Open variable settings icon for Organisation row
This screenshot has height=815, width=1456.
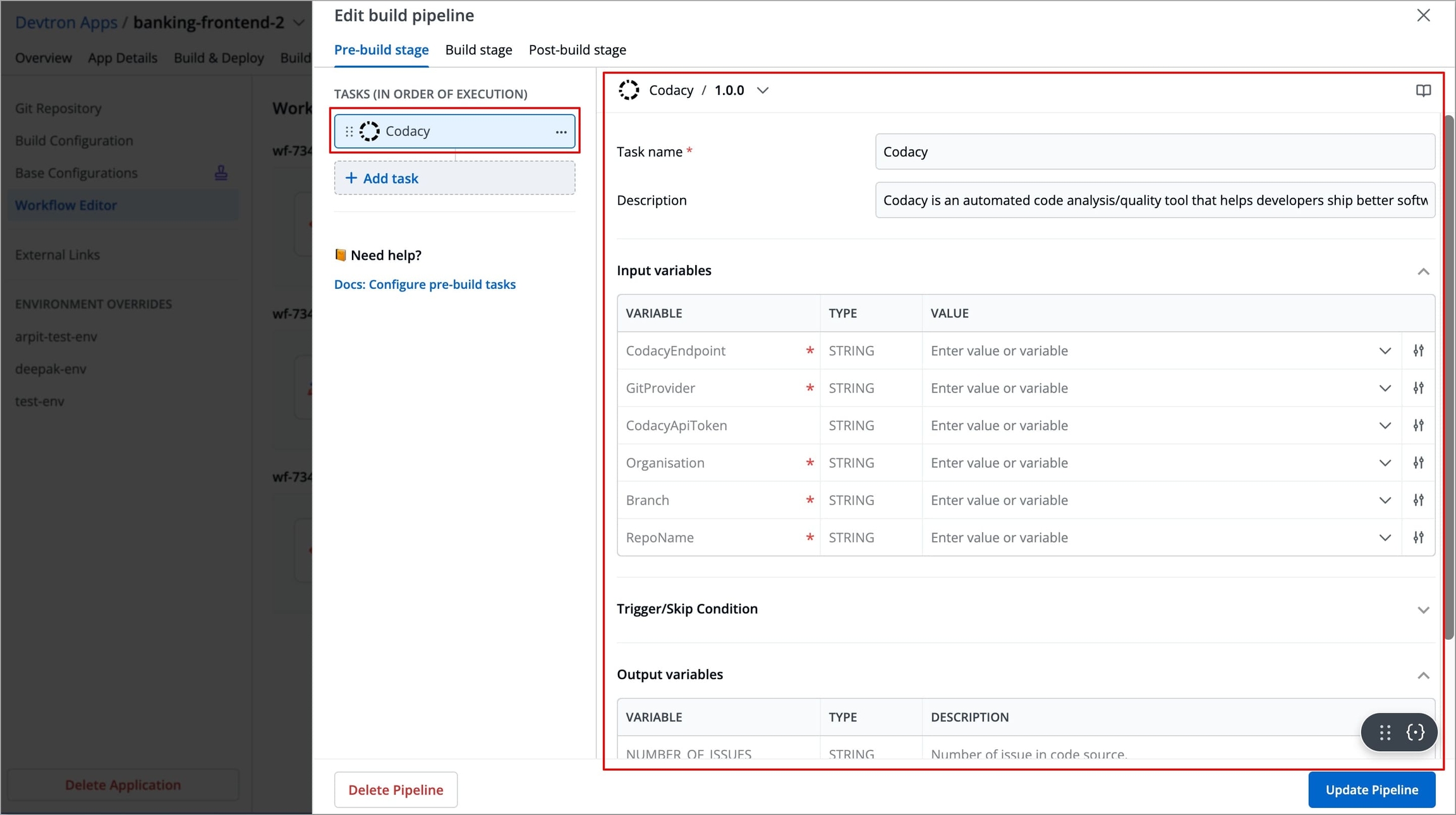click(1419, 463)
